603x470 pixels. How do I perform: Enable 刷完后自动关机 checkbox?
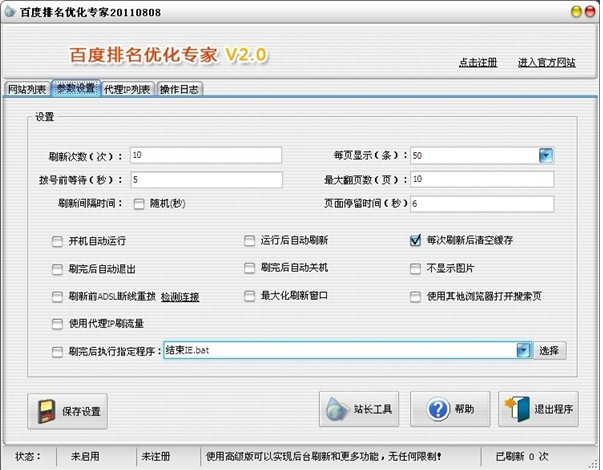coord(250,268)
